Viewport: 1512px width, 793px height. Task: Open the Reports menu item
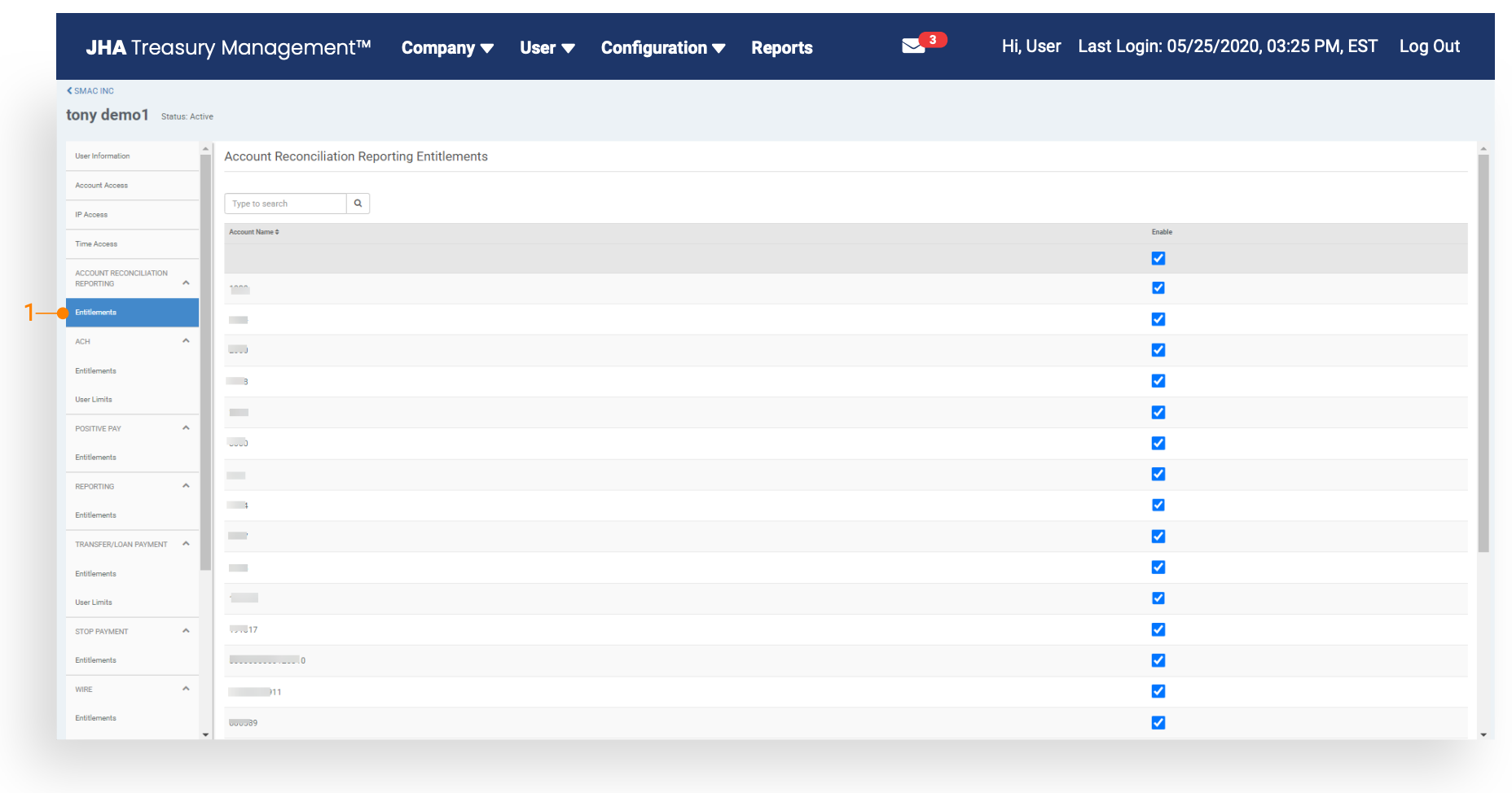point(781,48)
